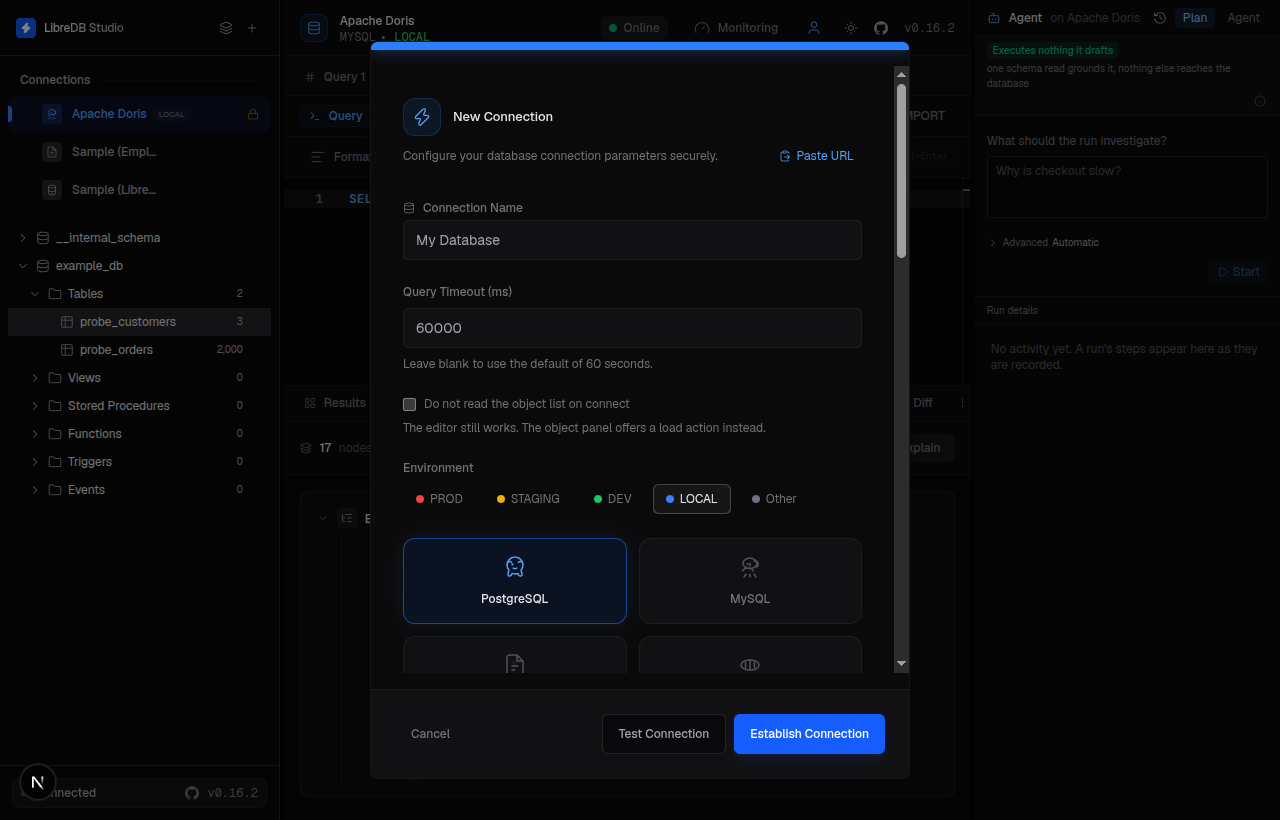Select the Other environment option

[774, 499]
